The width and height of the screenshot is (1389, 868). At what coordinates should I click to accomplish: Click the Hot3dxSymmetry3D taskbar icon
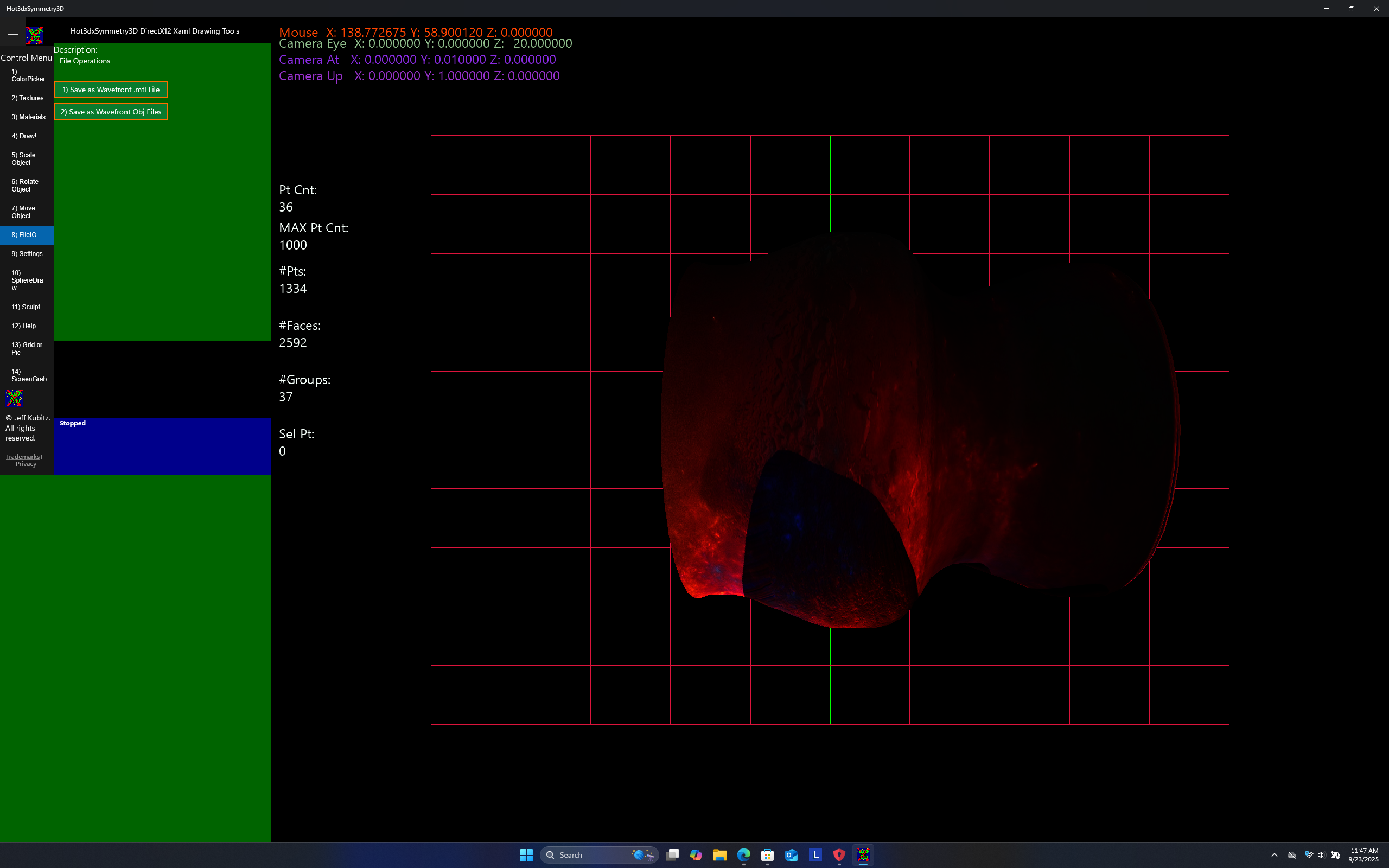click(x=863, y=855)
